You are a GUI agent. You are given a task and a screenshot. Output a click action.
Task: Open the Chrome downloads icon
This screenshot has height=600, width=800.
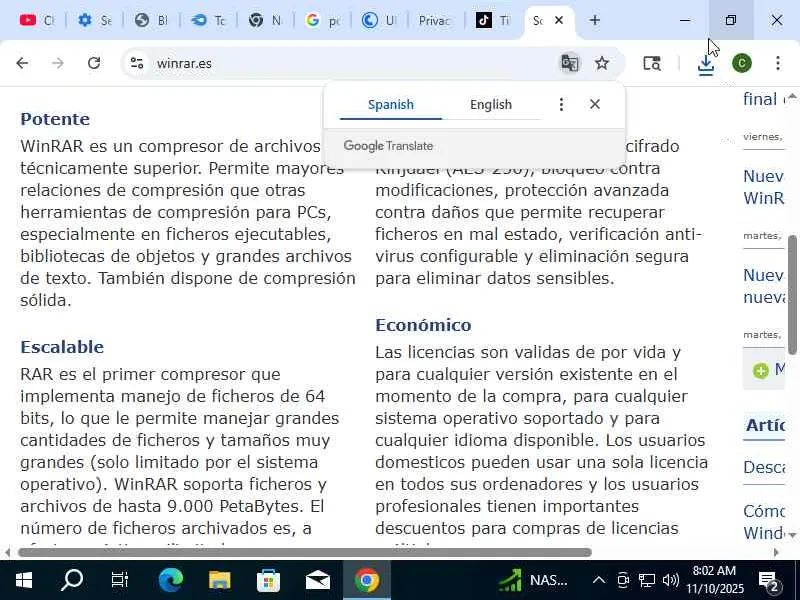(x=706, y=64)
